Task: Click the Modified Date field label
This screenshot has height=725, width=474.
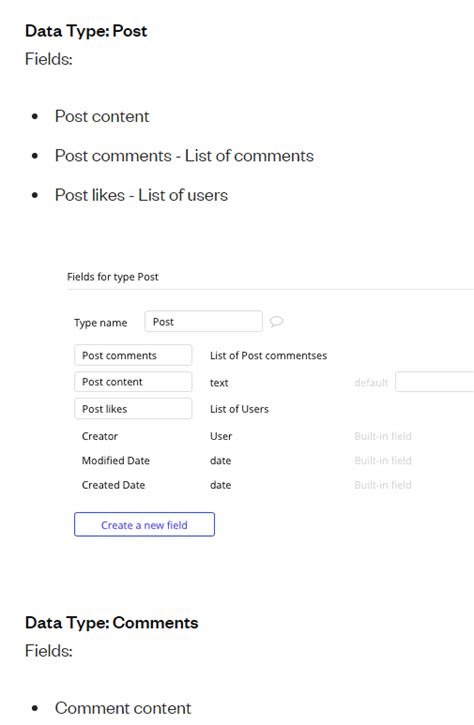Action: (116, 461)
